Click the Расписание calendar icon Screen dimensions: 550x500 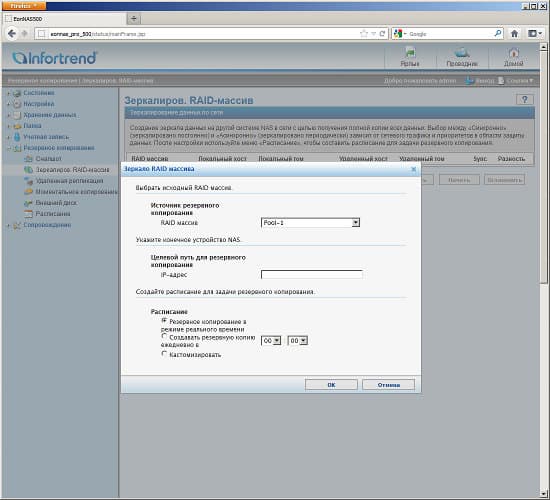click(x=29, y=214)
